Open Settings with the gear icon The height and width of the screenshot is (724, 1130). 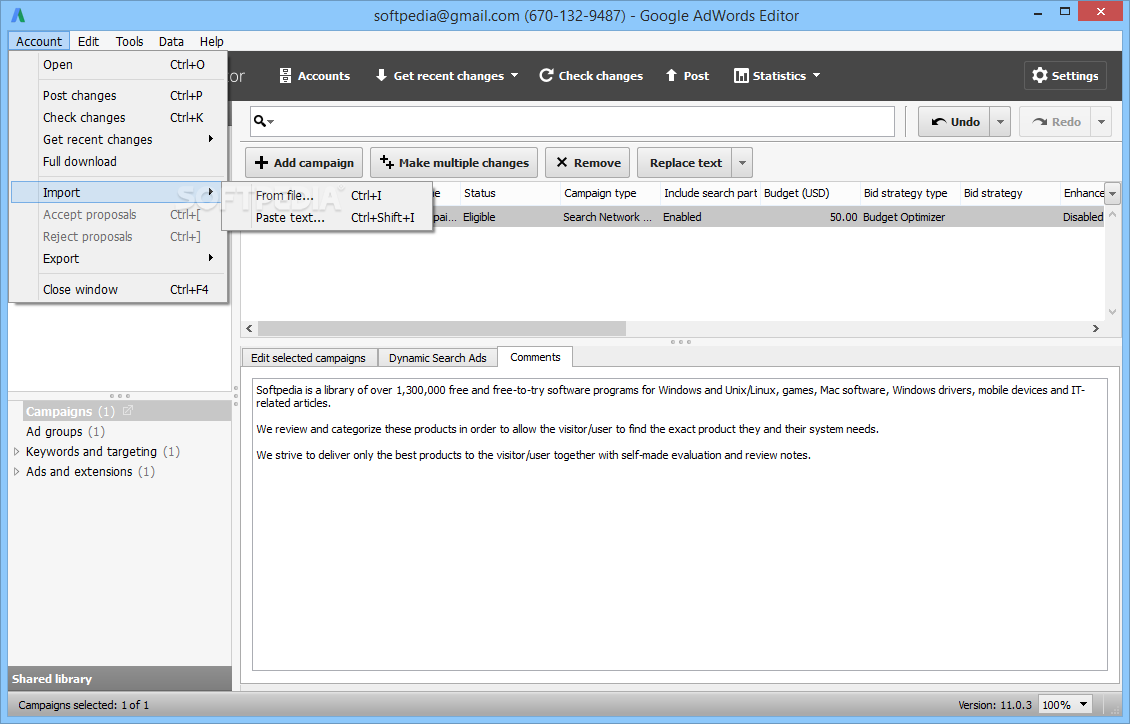click(x=1065, y=76)
